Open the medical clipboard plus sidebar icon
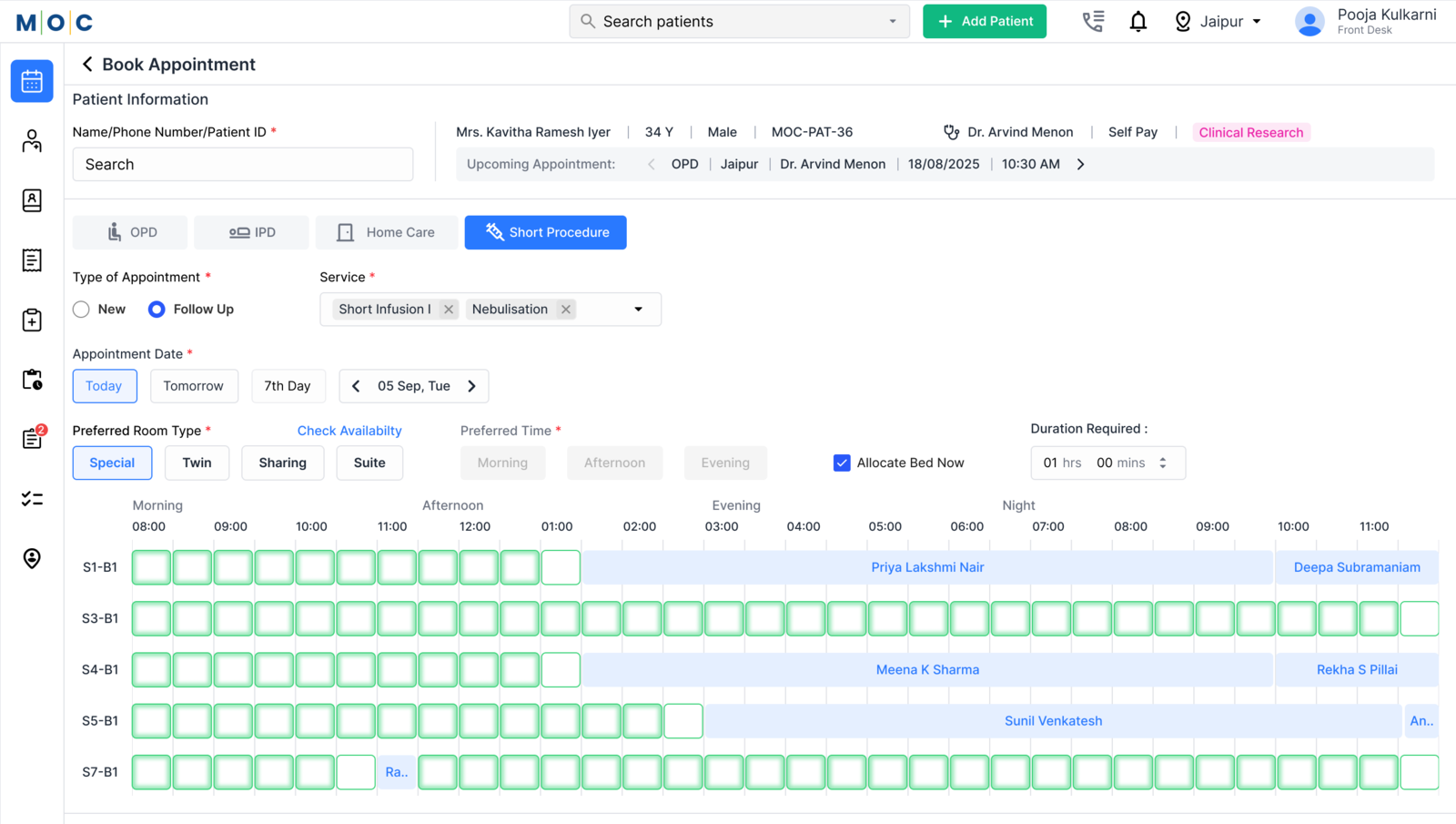Screen dimensions: 1456x824 32,320
